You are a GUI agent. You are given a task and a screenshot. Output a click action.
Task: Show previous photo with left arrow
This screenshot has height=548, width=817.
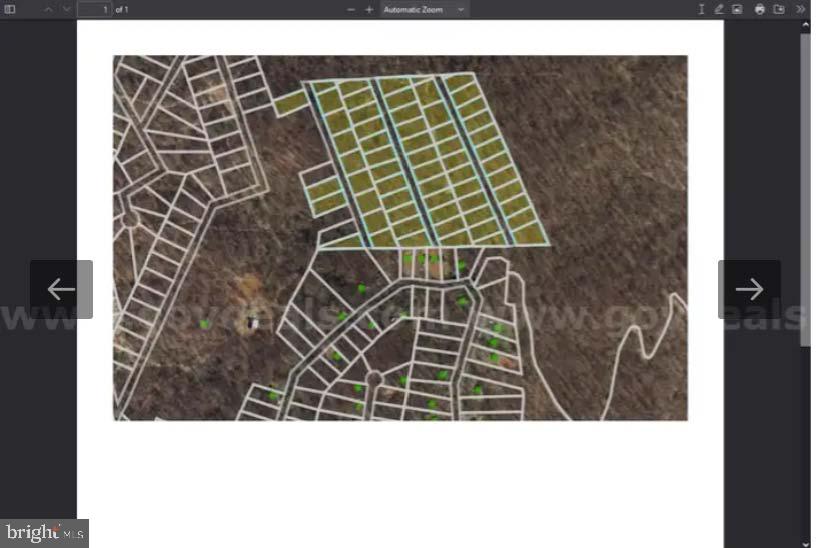(61, 289)
